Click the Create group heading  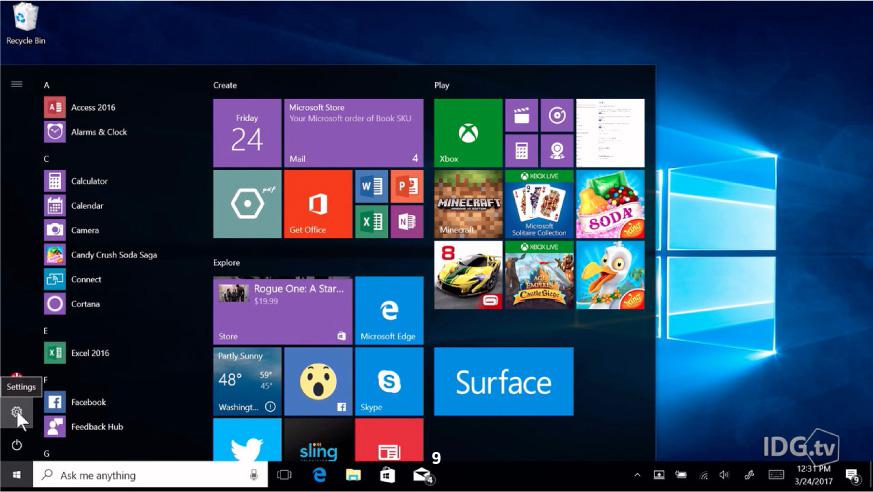[x=225, y=85]
